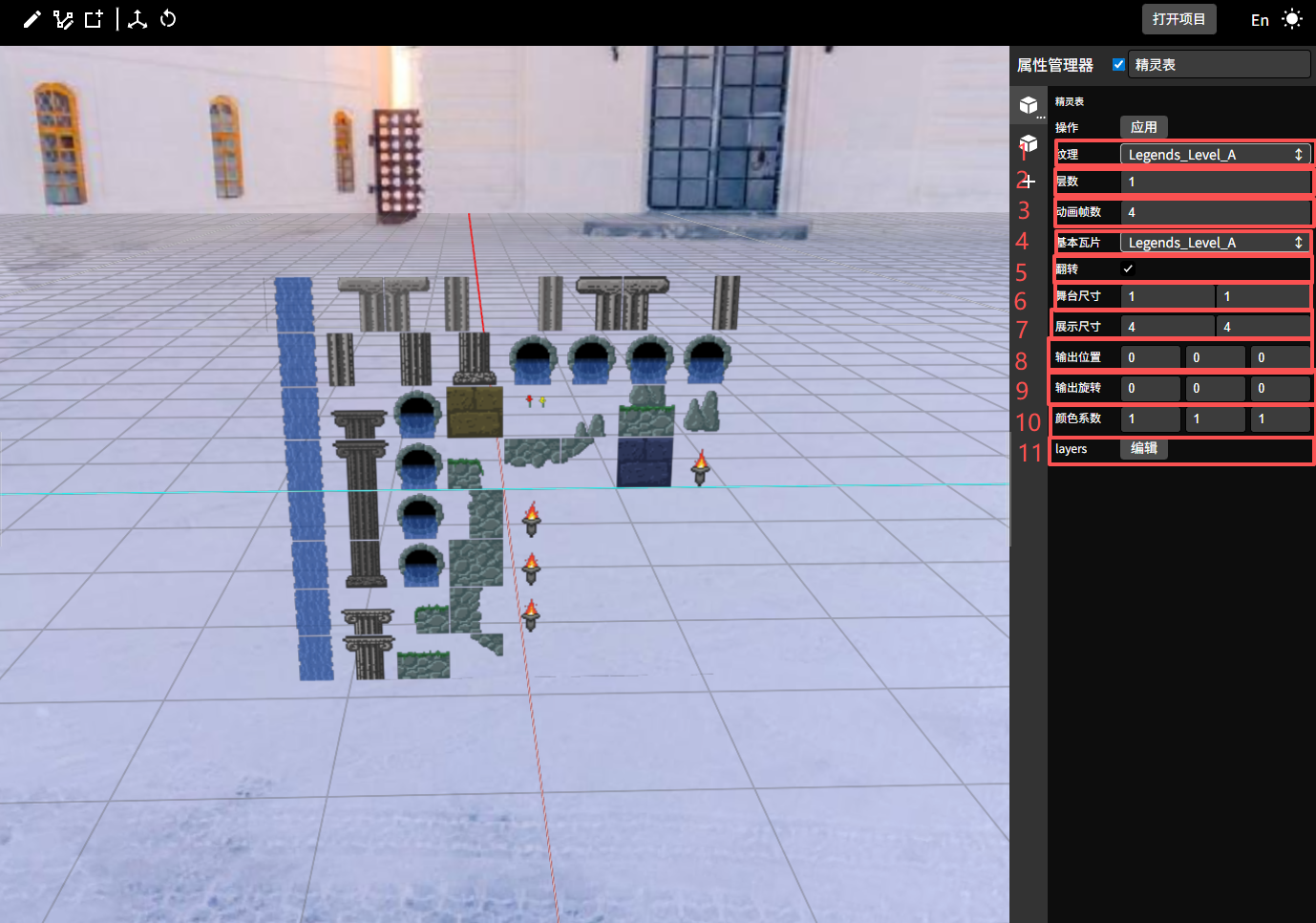Click the 颜色系数 red factor field
Image resolution: width=1316 pixels, height=923 pixels.
pos(1151,419)
